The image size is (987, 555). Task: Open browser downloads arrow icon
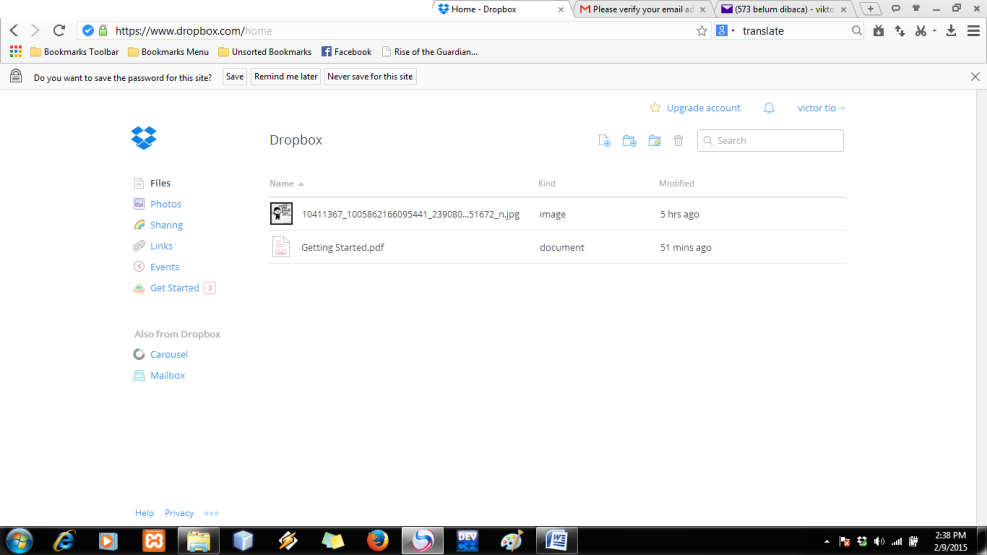(949, 31)
